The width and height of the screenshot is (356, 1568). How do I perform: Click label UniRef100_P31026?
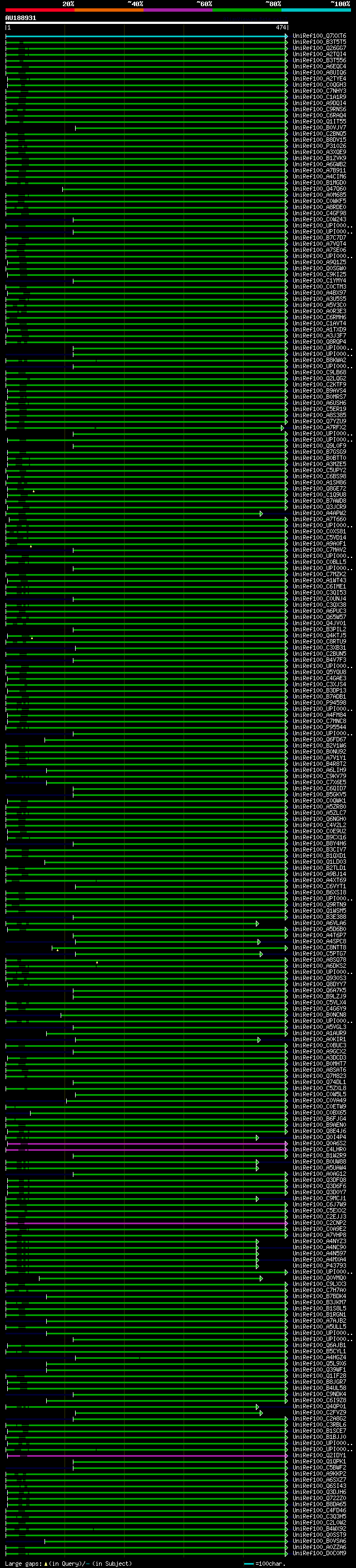coord(319,146)
